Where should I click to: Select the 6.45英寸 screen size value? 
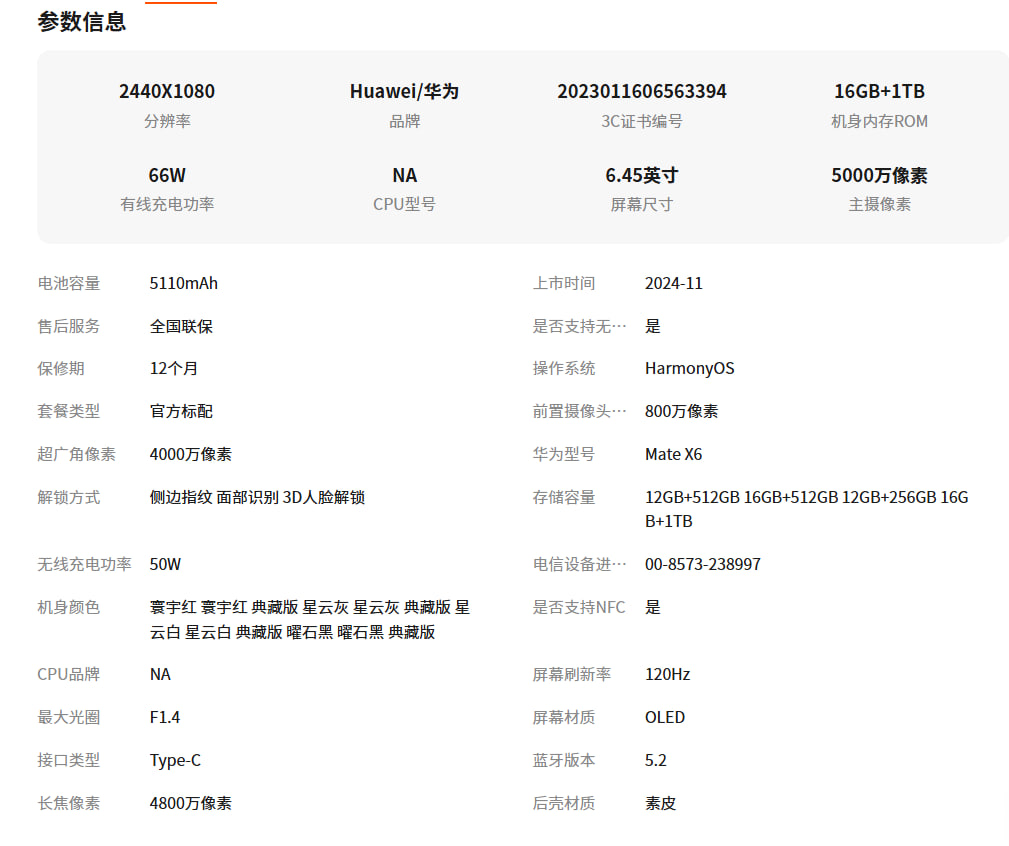[641, 175]
